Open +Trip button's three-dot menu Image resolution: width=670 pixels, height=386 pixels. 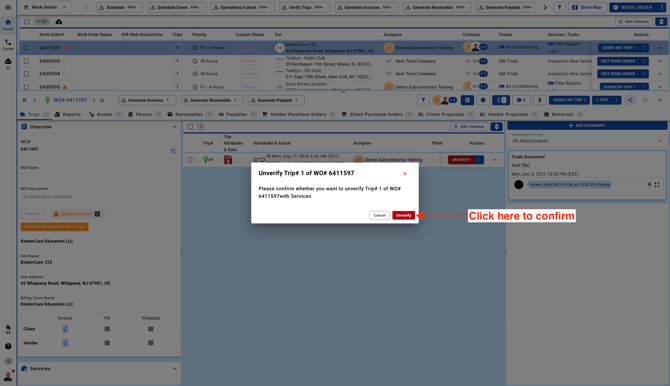(x=616, y=100)
